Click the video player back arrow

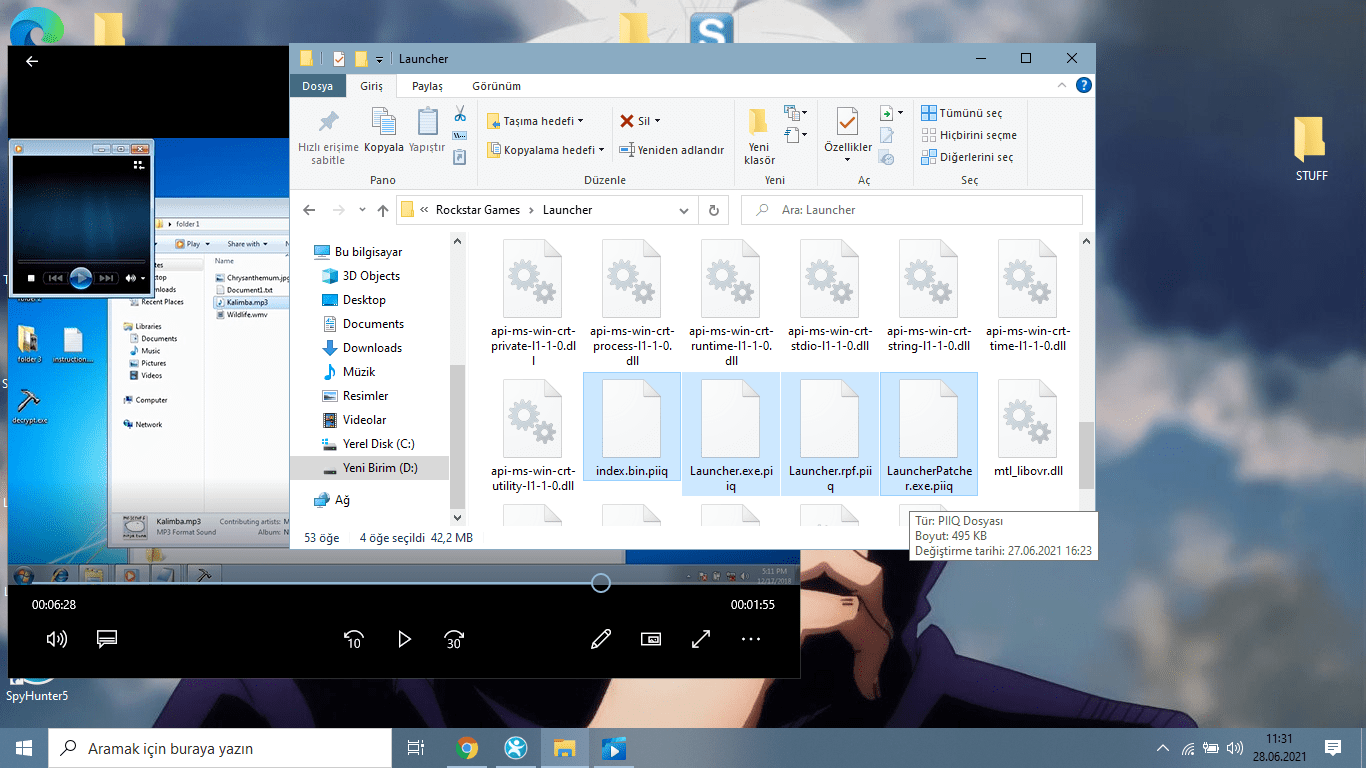(32, 61)
